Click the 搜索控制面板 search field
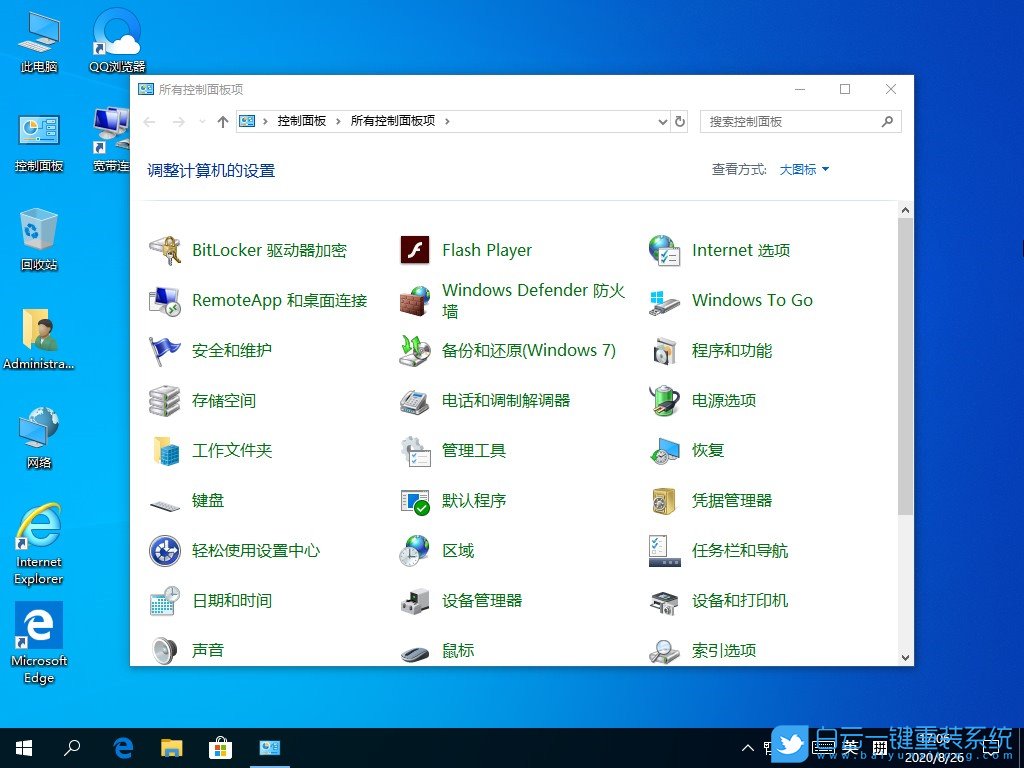This screenshot has height=768, width=1024. (790, 121)
